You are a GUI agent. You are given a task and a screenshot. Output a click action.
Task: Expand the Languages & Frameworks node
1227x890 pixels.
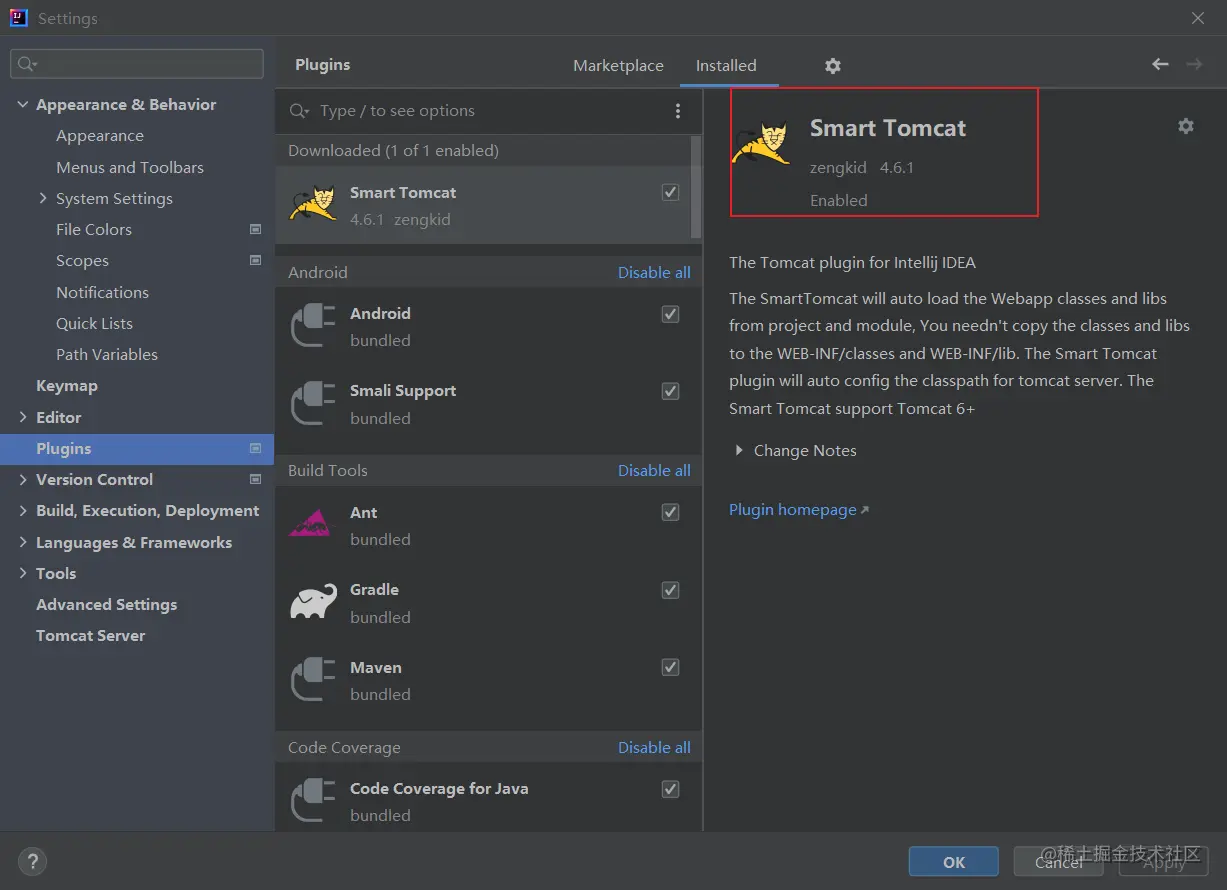pyautogui.click(x=23, y=542)
